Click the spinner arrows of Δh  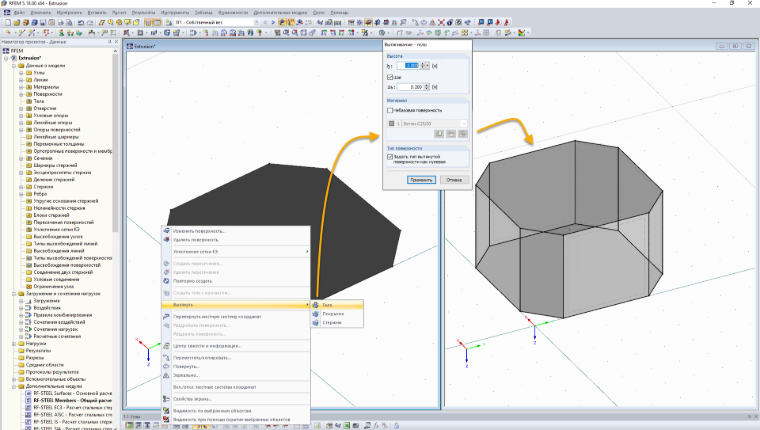pyautogui.click(x=427, y=87)
